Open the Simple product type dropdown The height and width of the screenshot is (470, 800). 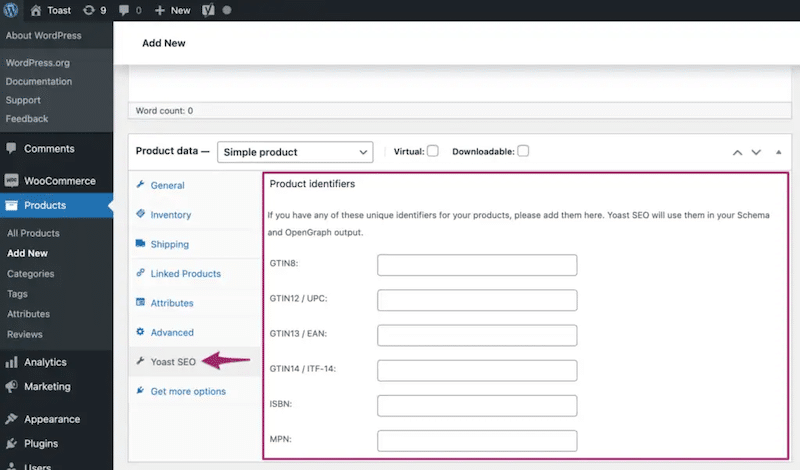pyautogui.click(x=294, y=152)
